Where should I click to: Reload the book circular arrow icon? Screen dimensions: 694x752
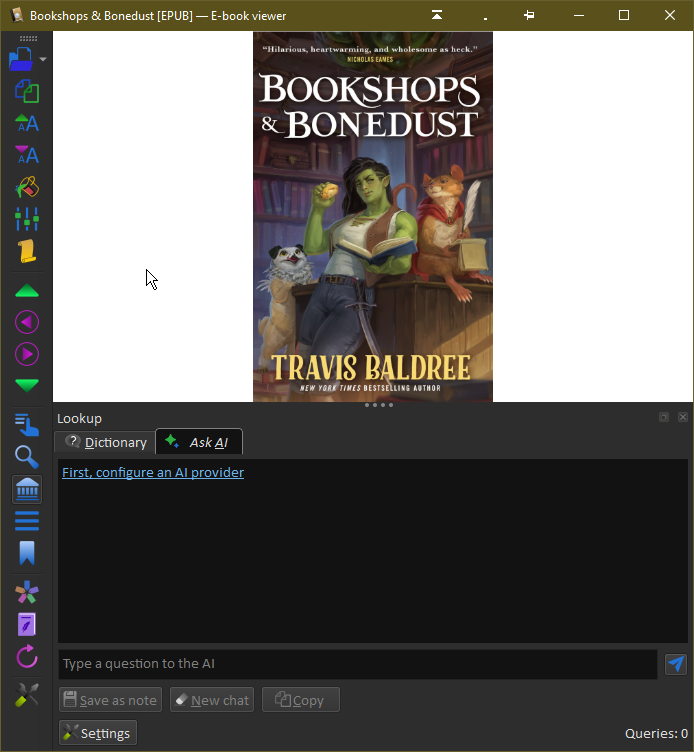27,656
